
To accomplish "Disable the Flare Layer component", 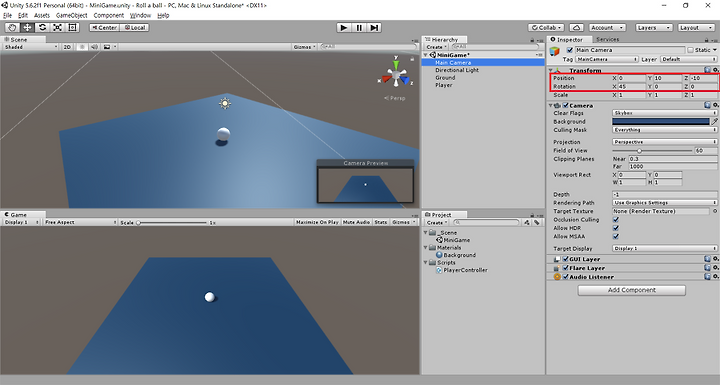I will point(566,268).
